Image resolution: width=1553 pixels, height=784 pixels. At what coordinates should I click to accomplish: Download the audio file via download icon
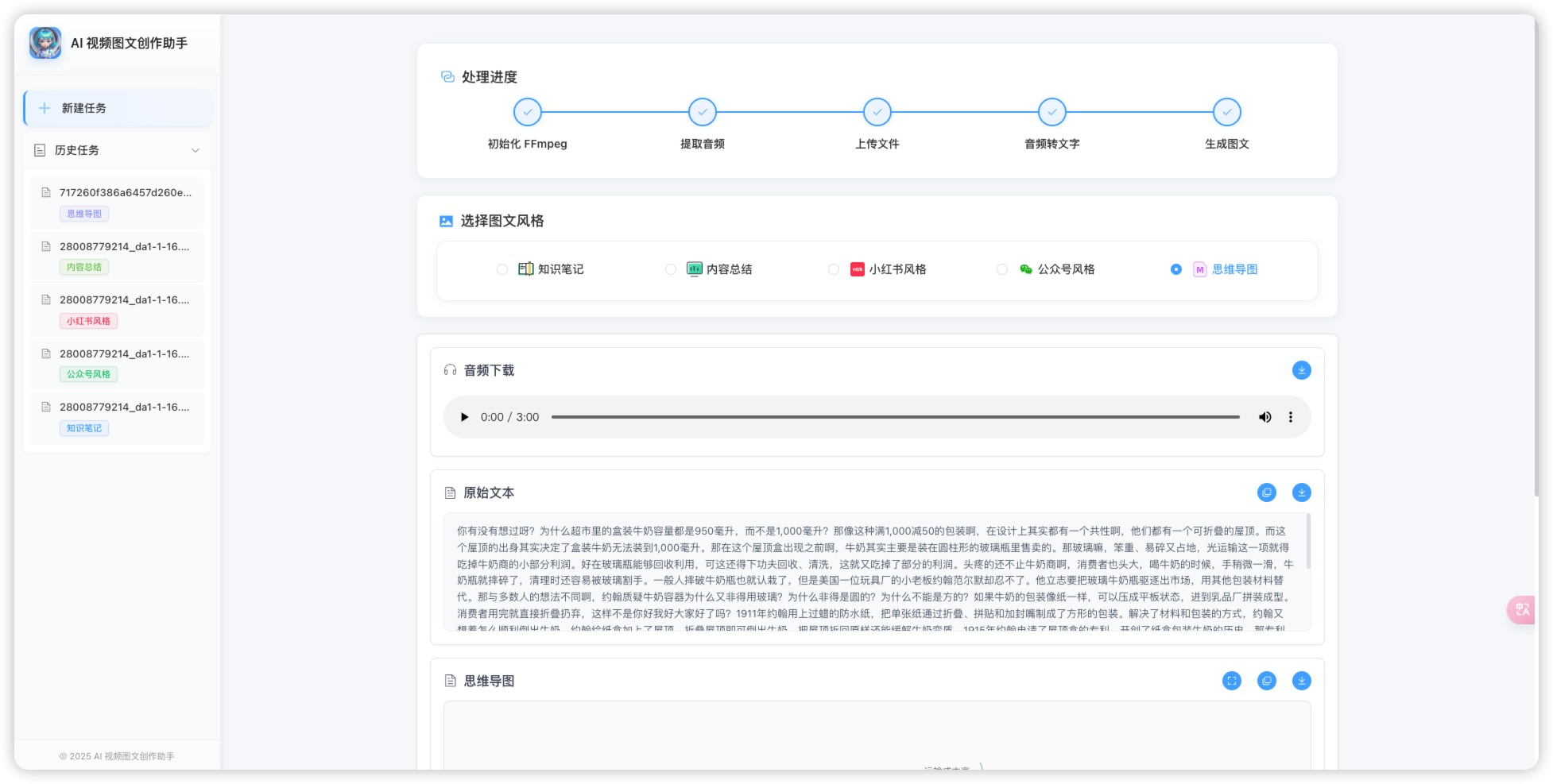tap(1301, 370)
